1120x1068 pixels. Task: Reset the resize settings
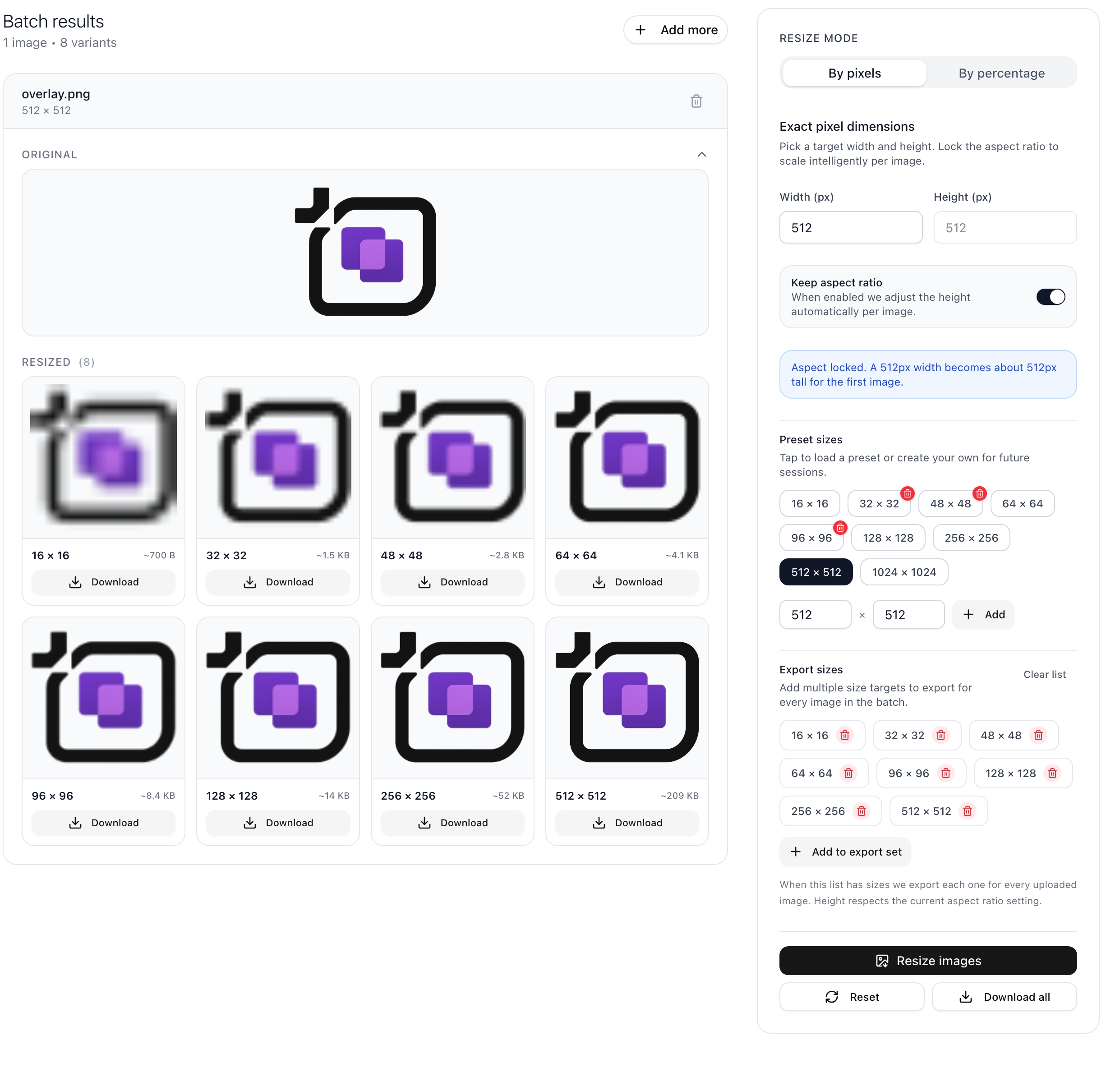pos(851,997)
